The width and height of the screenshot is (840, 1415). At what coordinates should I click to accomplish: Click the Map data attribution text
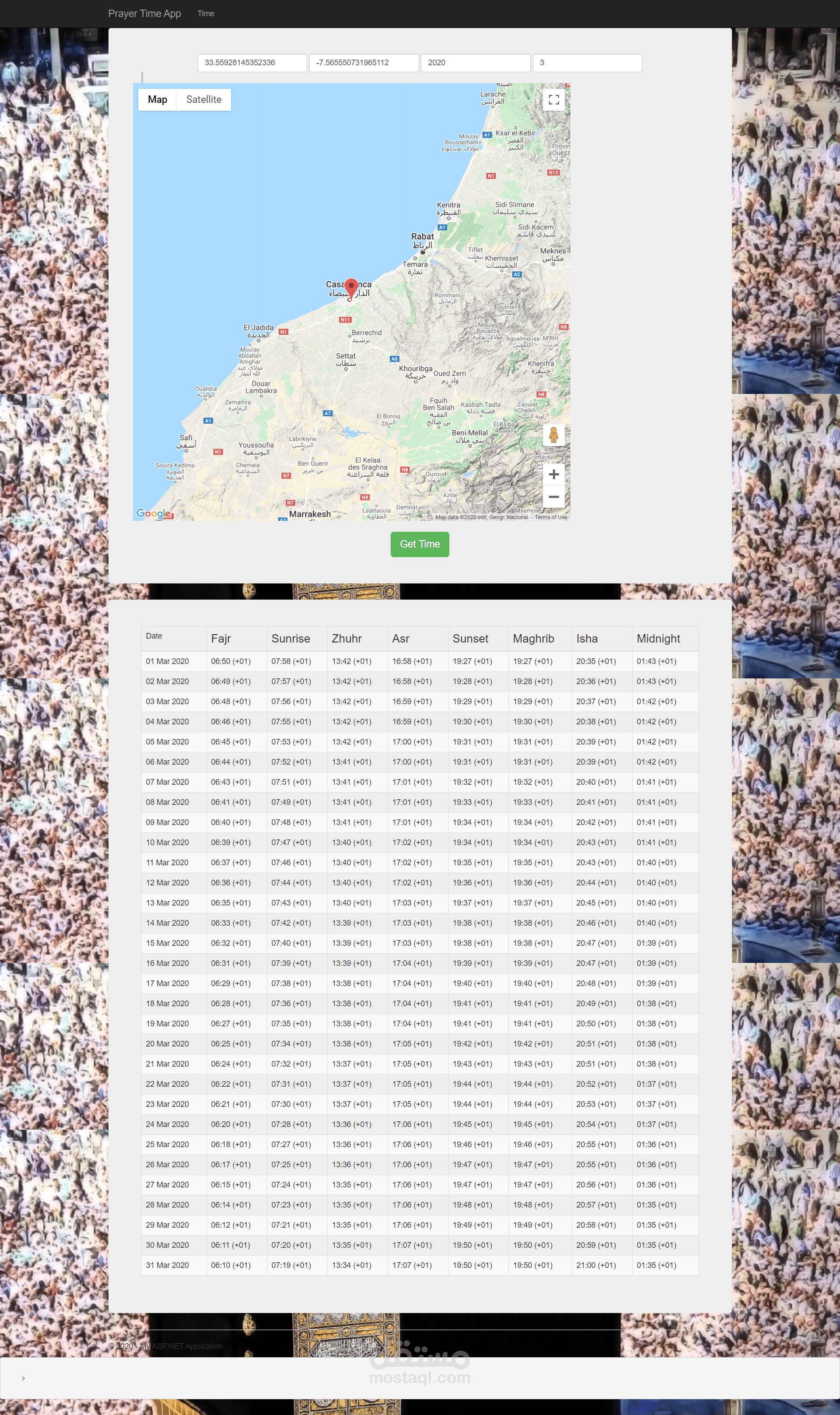(484, 517)
